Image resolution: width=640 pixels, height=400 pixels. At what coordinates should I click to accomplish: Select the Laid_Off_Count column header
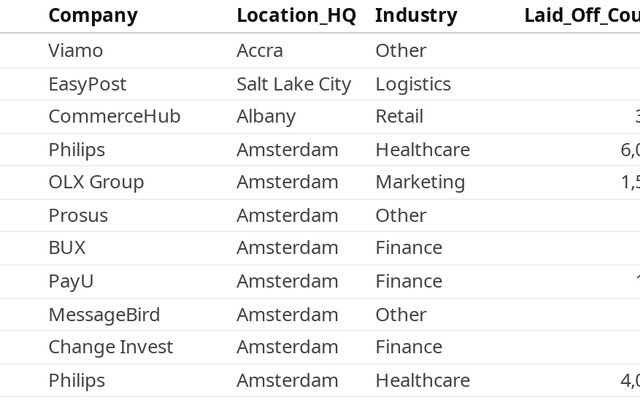coord(581,16)
